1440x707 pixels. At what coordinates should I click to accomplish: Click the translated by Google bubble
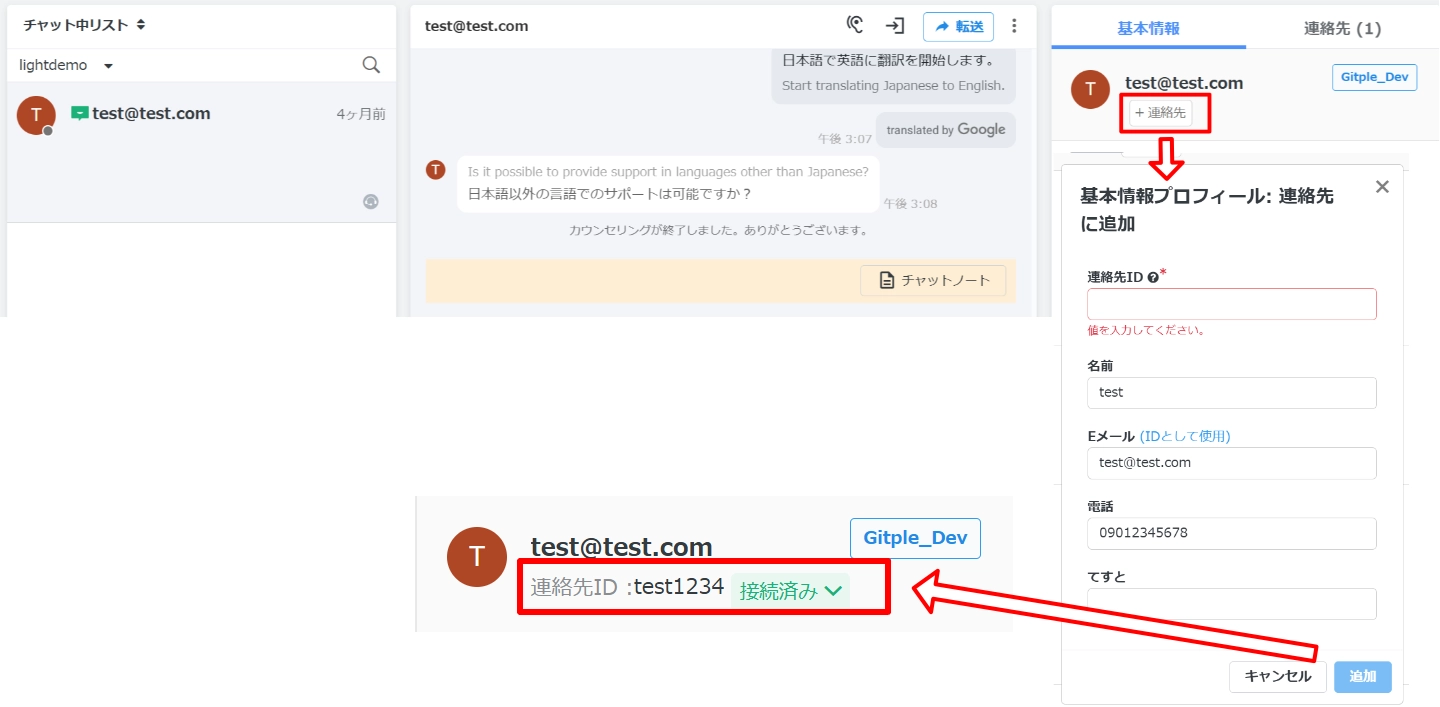(946, 130)
